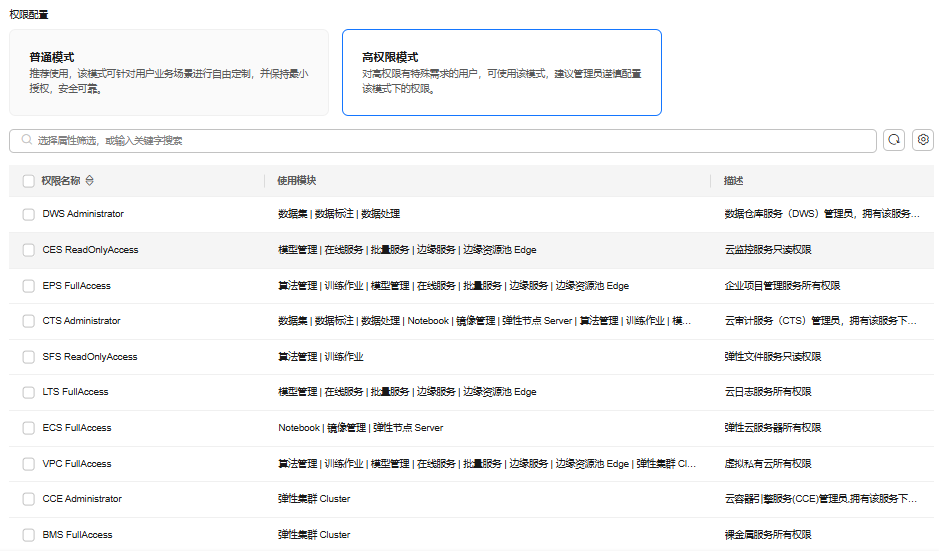Select the LTS FullAccess checkbox
Screen dimensions: 939x551
[28, 392]
